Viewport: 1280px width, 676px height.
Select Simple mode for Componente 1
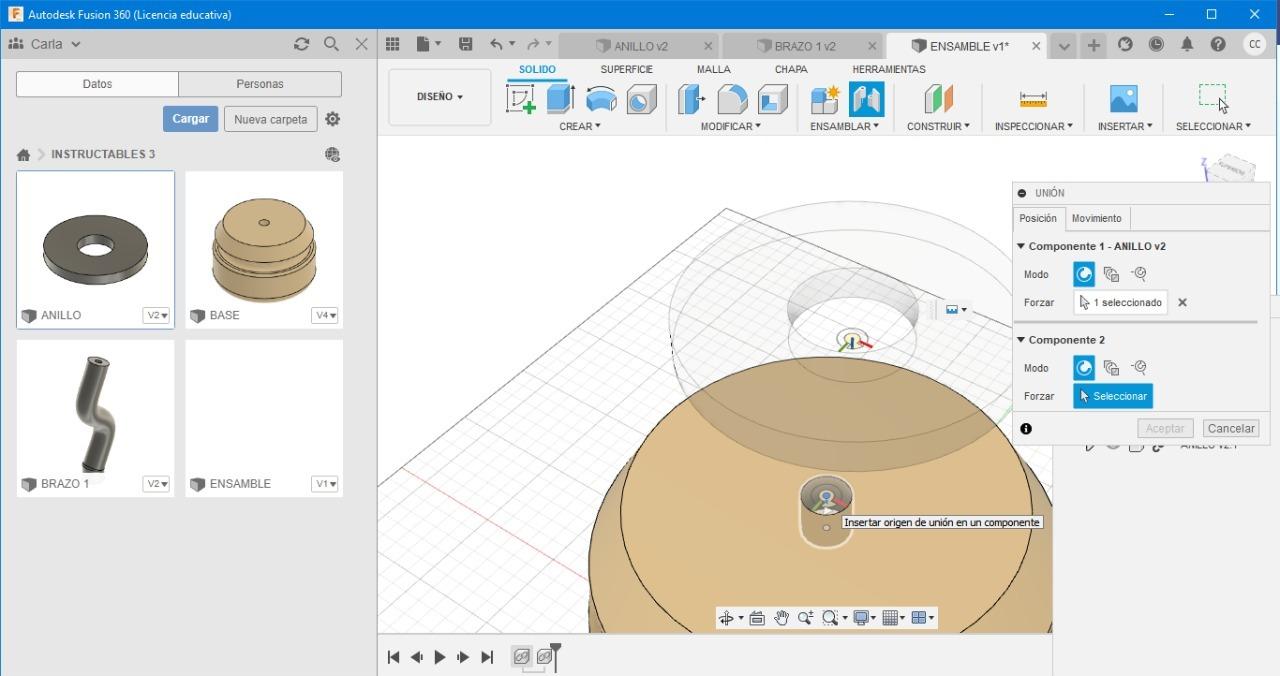[x=1084, y=274]
